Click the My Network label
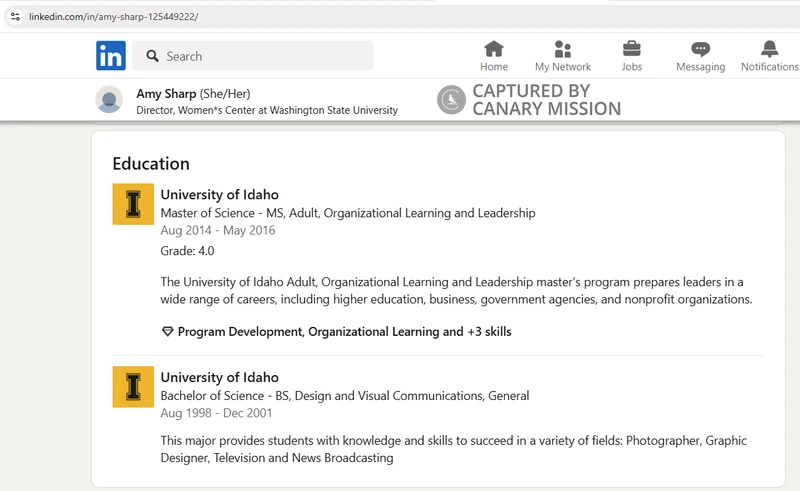The image size is (800, 491). 562,67
